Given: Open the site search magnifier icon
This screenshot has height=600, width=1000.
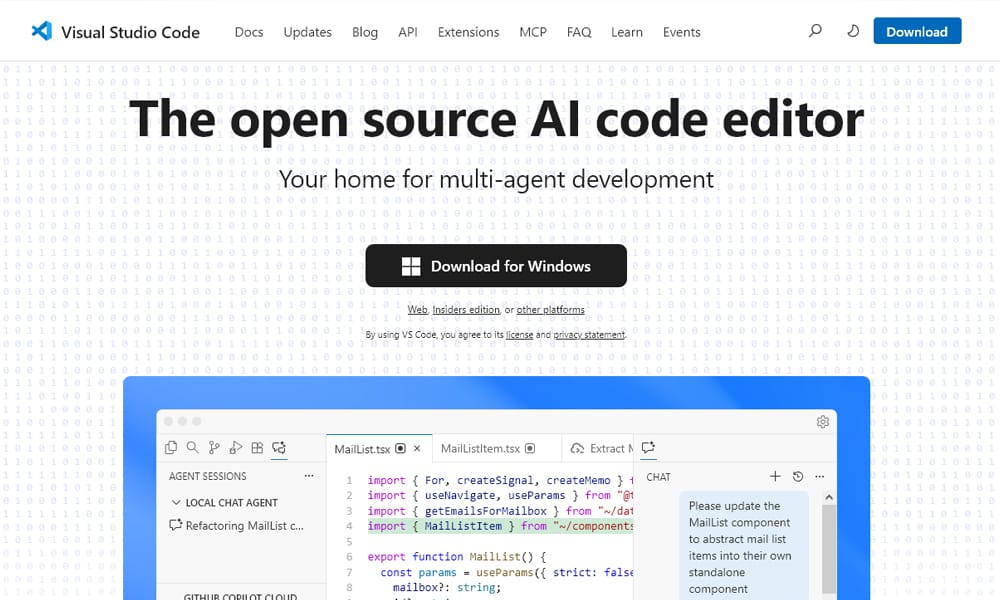Looking at the screenshot, I should pos(815,31).
